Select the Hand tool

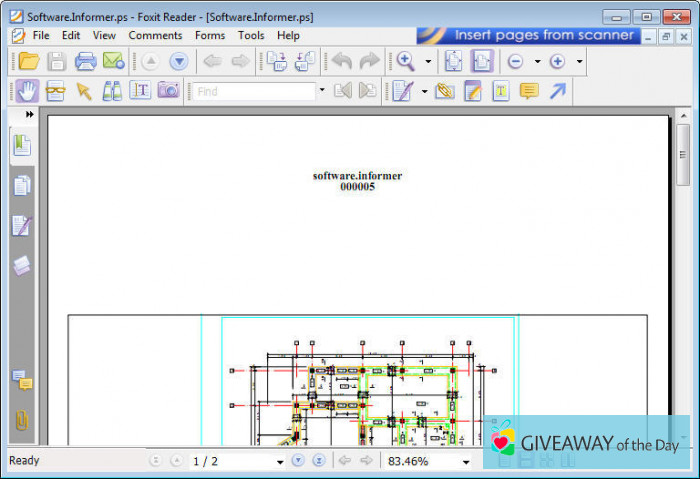click(x=27, y=91)
